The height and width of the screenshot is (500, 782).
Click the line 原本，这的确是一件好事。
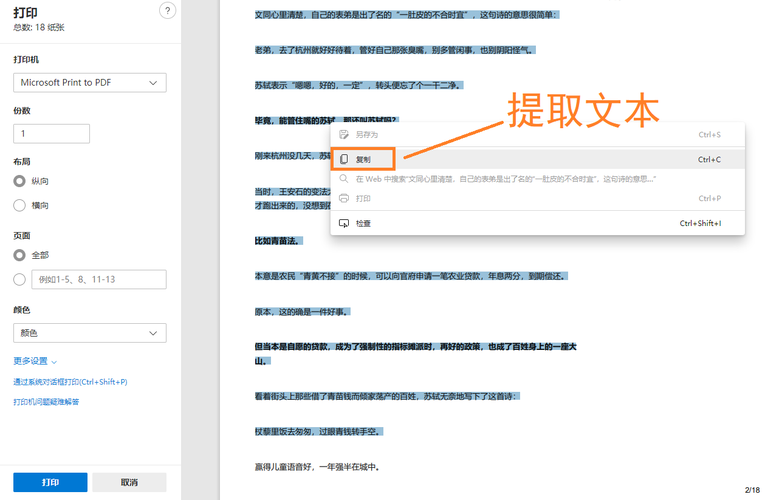click(302, 312)
